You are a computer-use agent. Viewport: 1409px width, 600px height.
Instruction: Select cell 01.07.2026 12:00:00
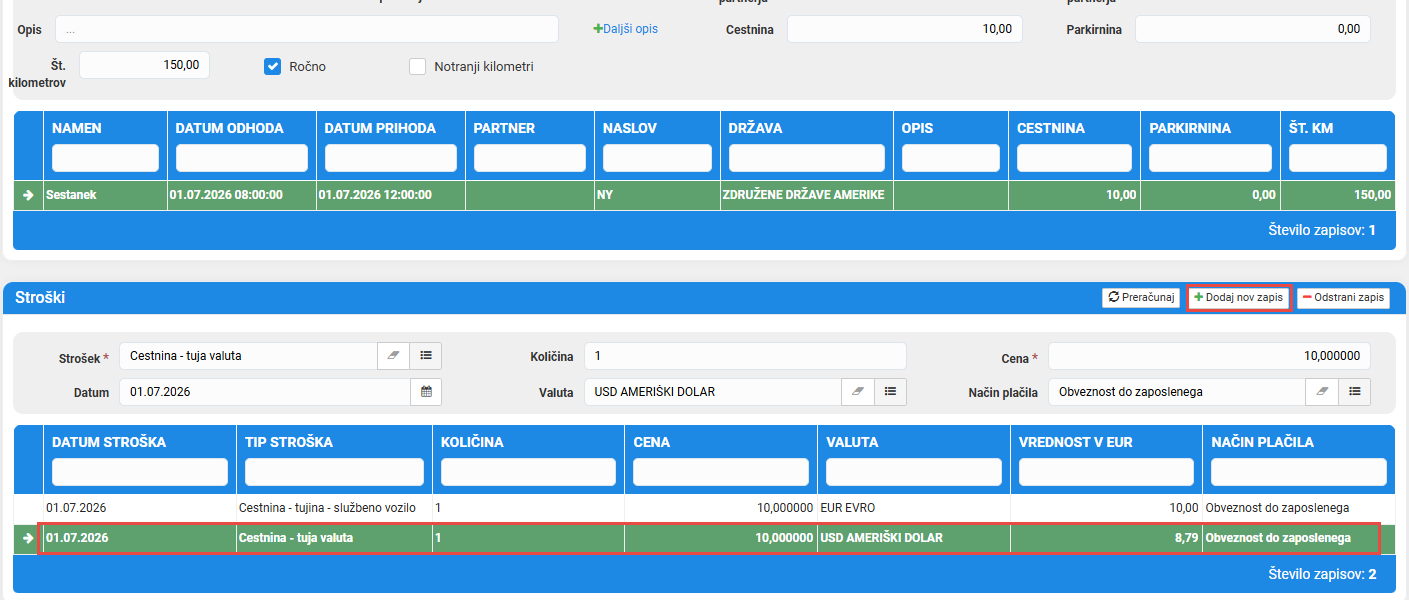391,195
